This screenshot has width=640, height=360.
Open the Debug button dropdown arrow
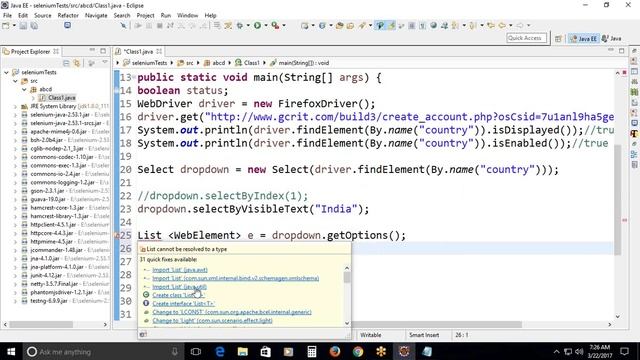(x=248, y=26)
